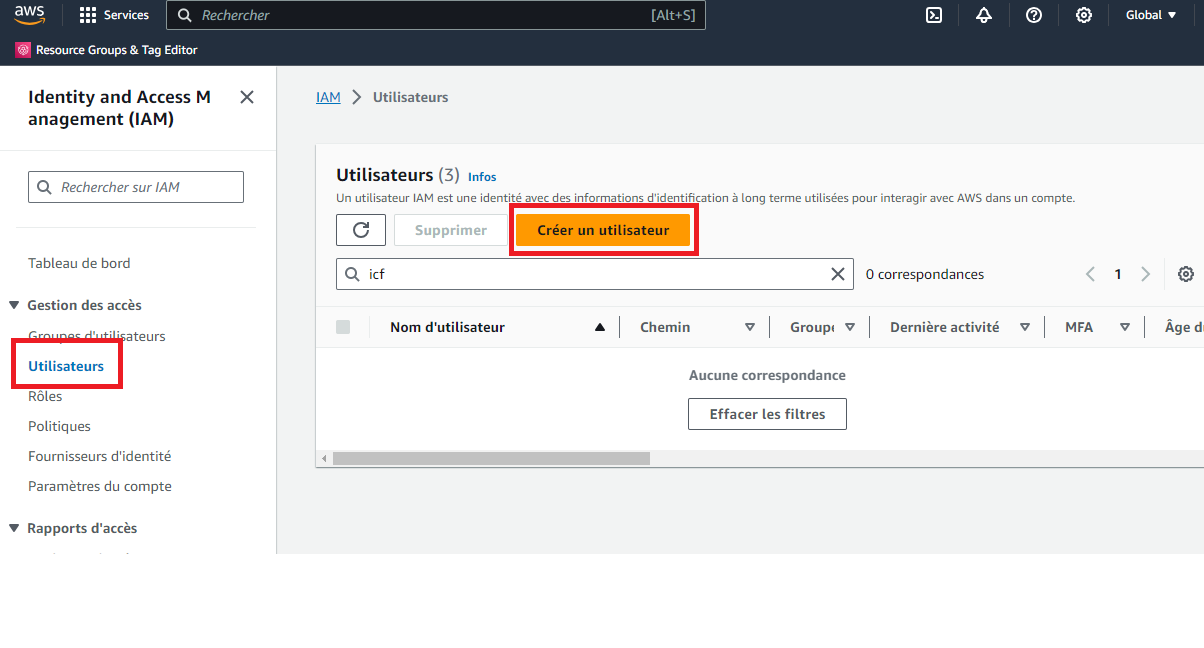The width and height of the screenshot is (1204, 648).
Task: Open Fournisseurs d'identité page
Action: (100, 456)
